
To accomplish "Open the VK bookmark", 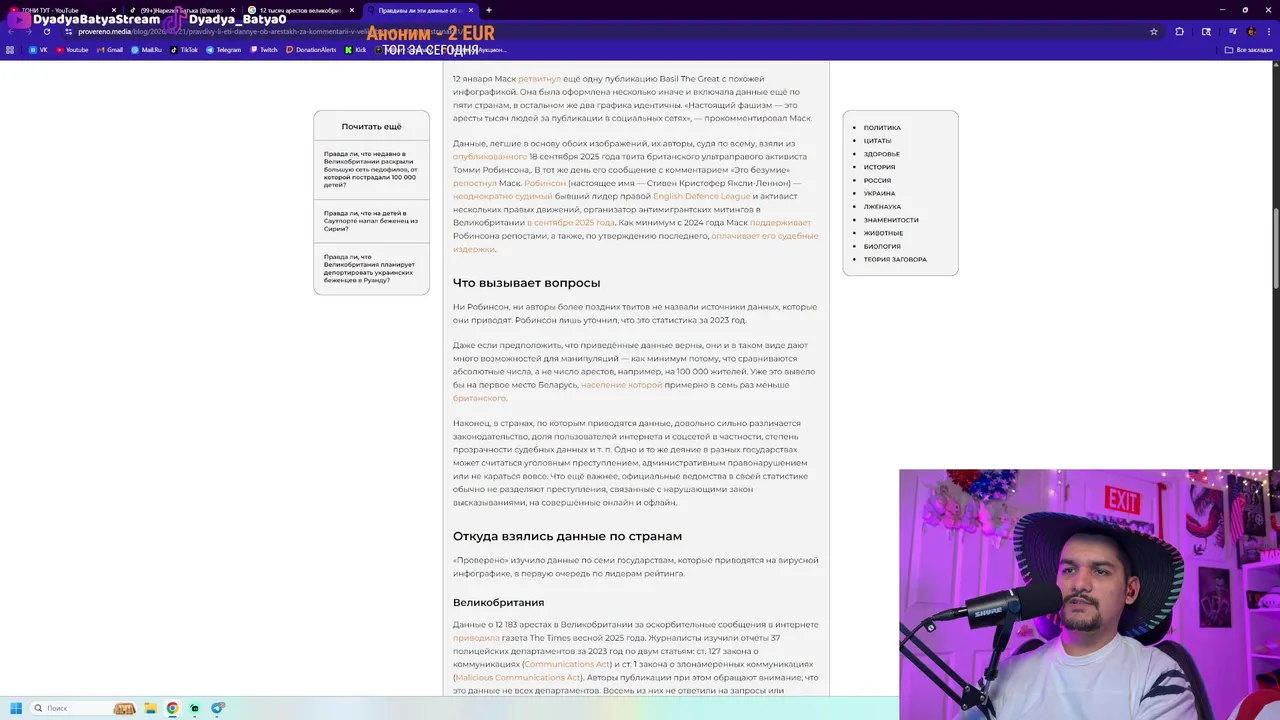I will click(38, 49).
